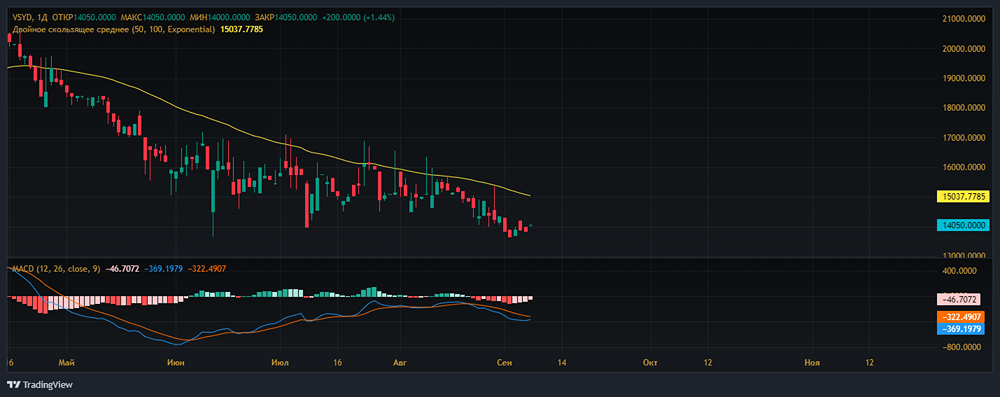Image resolution: width=1000 pixels, height=397 pixels.
Task: Click the 20000.0000 price scale label
Action: pyautogui.click(x=964, y=49)
